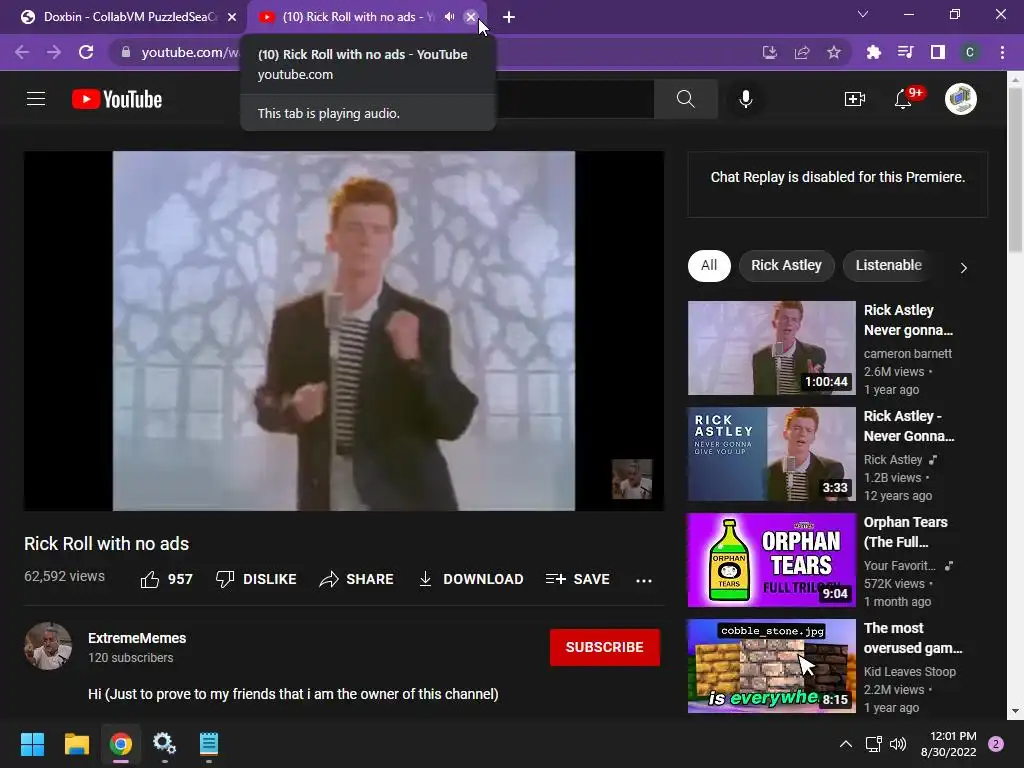Screen dimensions: 1024x768
Task: Open the 3:33 Never Gonna Give You Up thumbnail
Action: click(772, 454)
